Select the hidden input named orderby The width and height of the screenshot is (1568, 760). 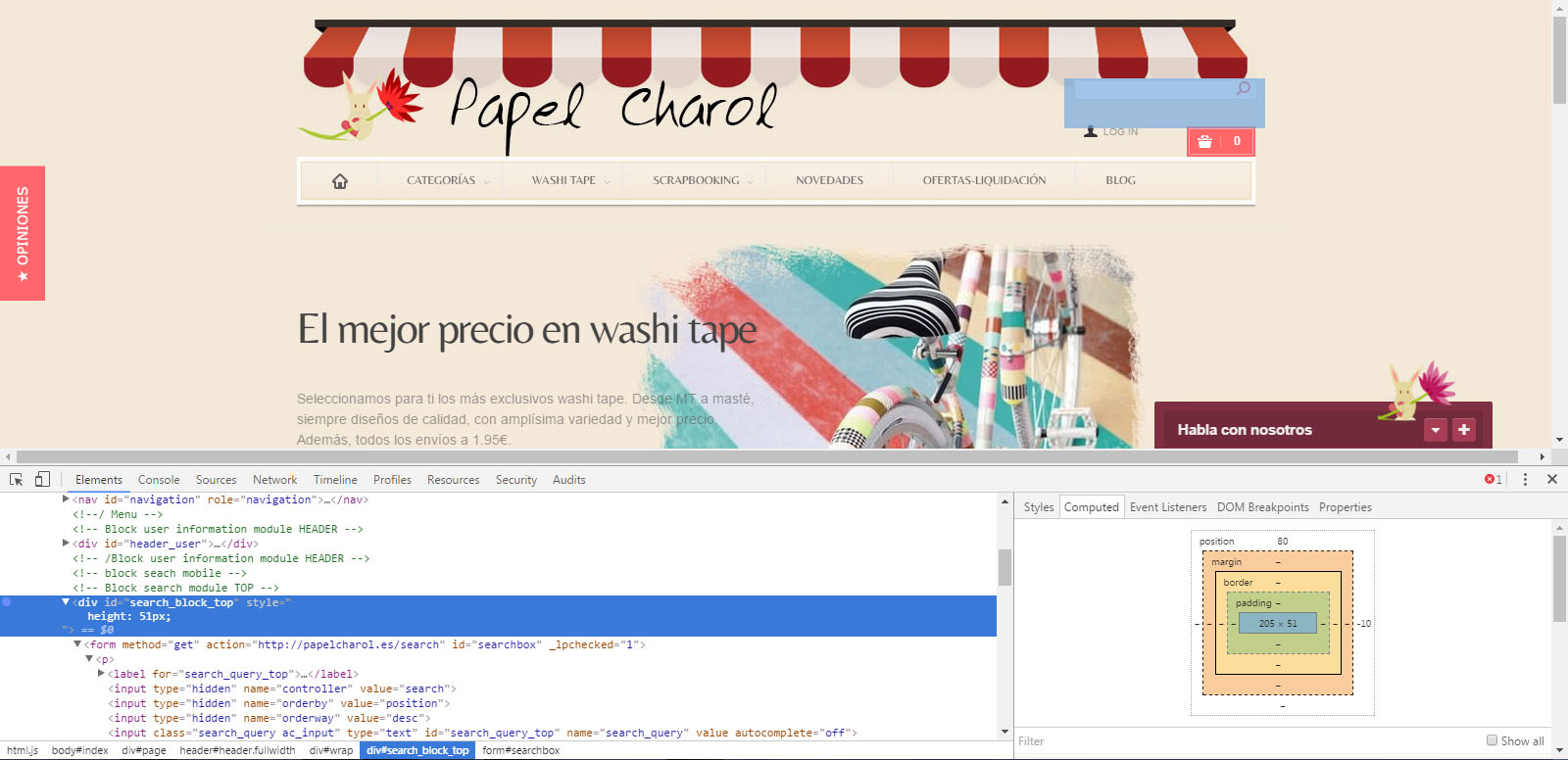click(x=279, y=703)
